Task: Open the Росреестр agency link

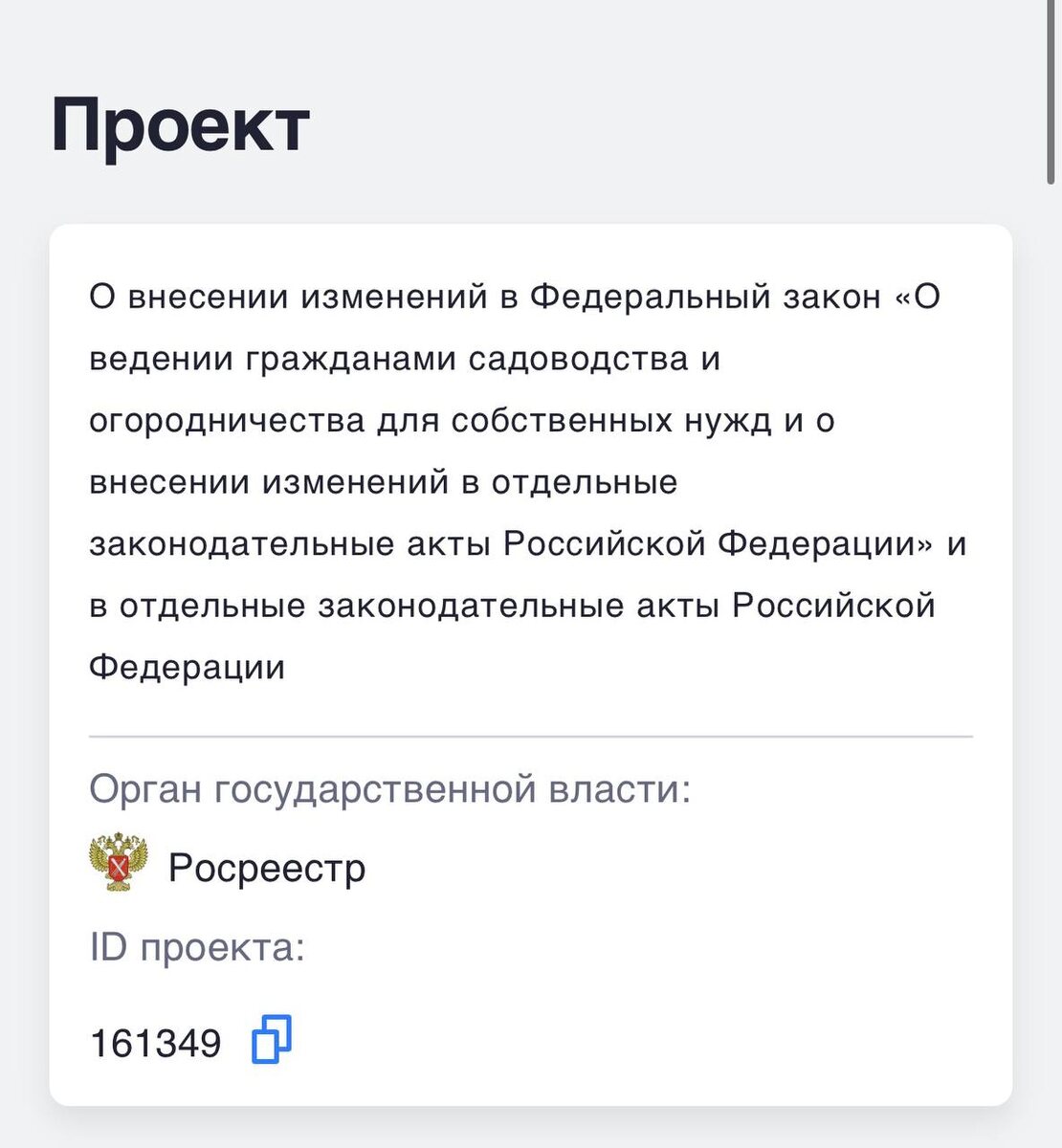Action: (x=267, y=868)
